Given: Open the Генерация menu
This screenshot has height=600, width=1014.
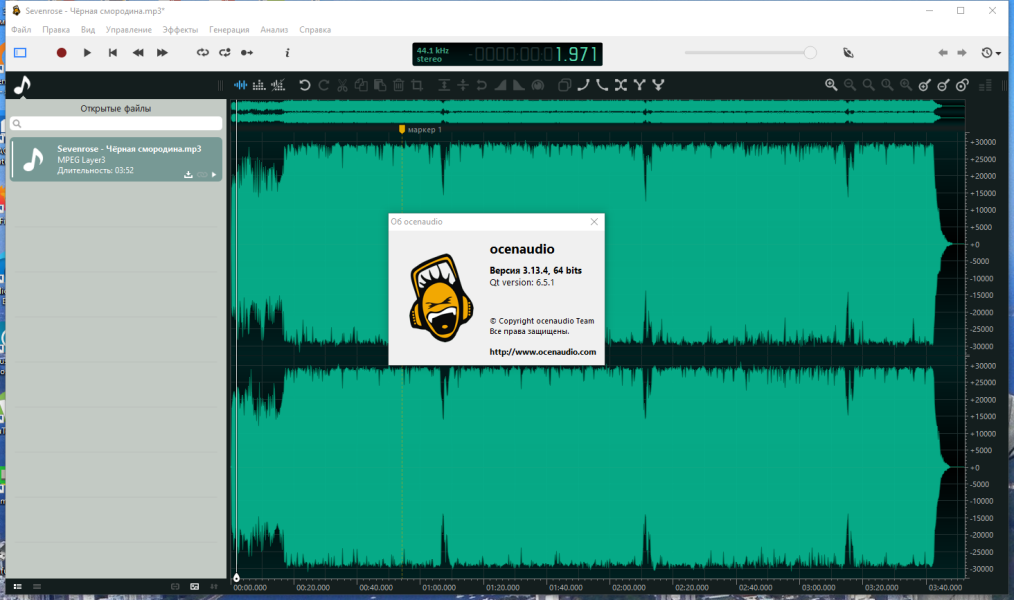Looking at the screenshot, I should pyautogui.click(x=229, y=30).
